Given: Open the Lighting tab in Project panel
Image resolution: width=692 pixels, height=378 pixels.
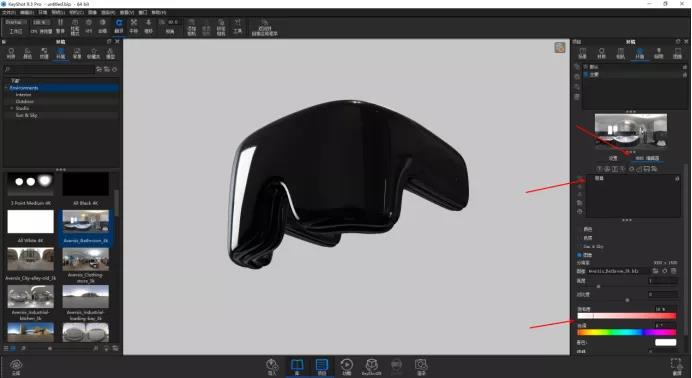Looking at the screenshot, I should click(658, 54).
